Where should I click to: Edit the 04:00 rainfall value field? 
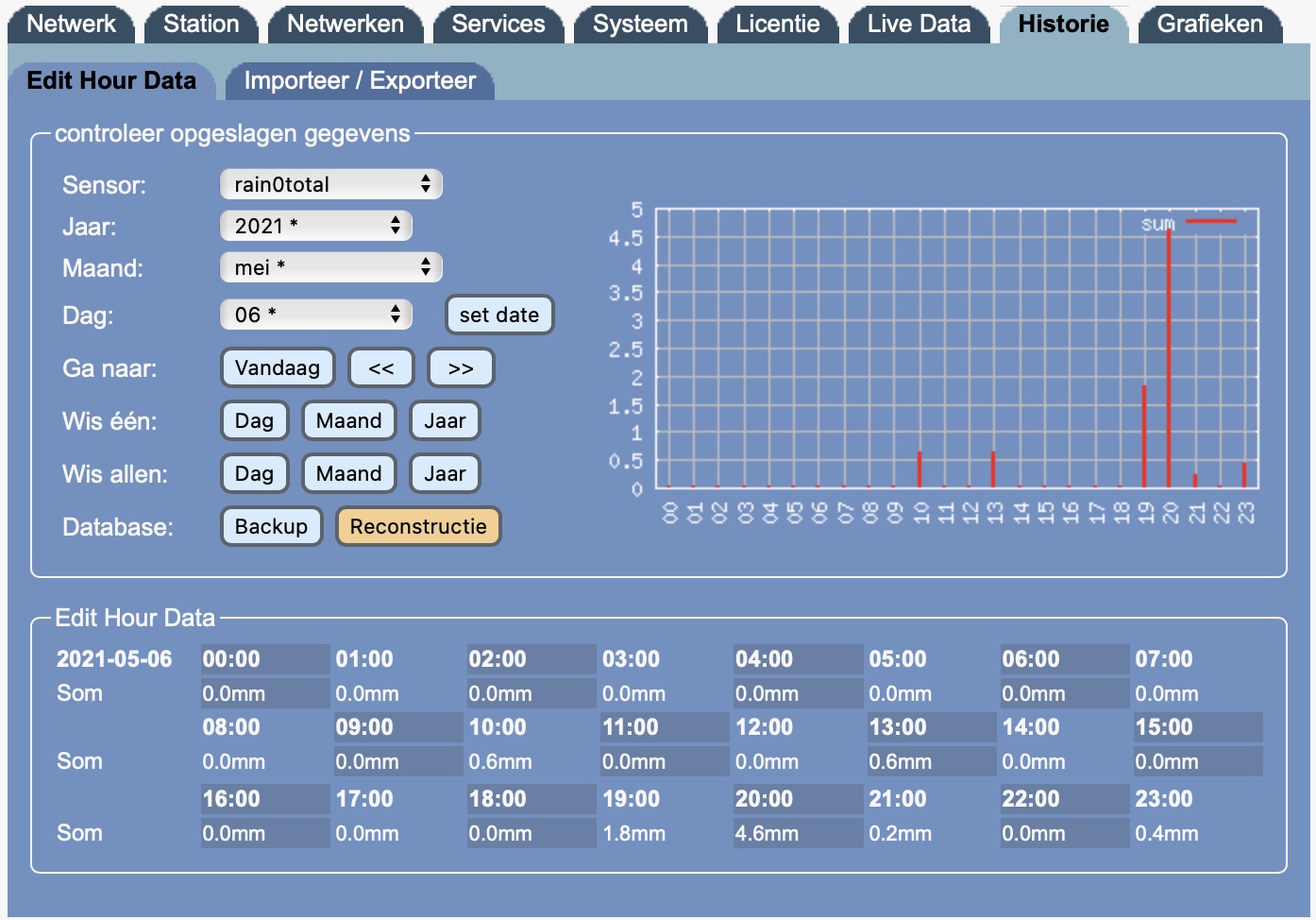[x=799, y=693]
